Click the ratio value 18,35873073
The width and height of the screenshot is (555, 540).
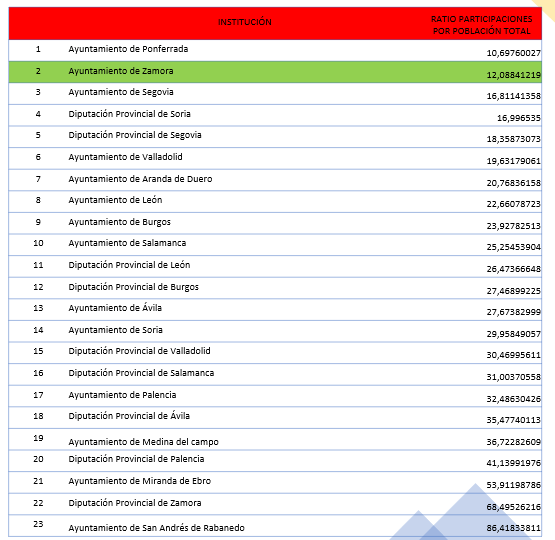tap(514, 139)
